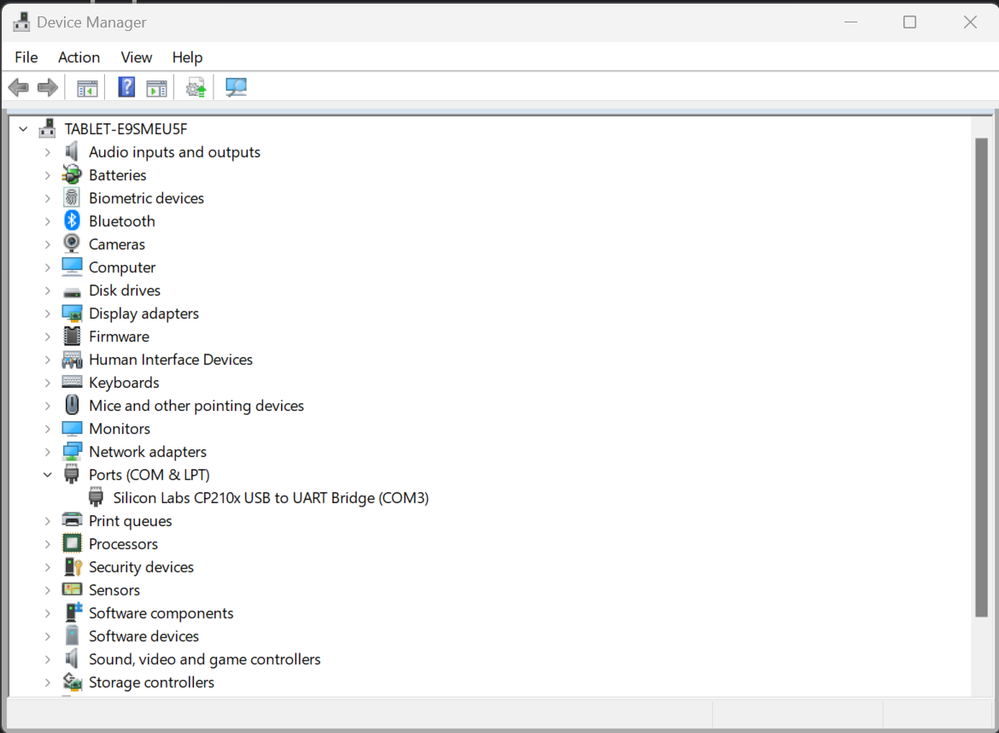
Task: Click the Show/Hide Action Pane toolbar icon
Action: [x=157, y=88]
